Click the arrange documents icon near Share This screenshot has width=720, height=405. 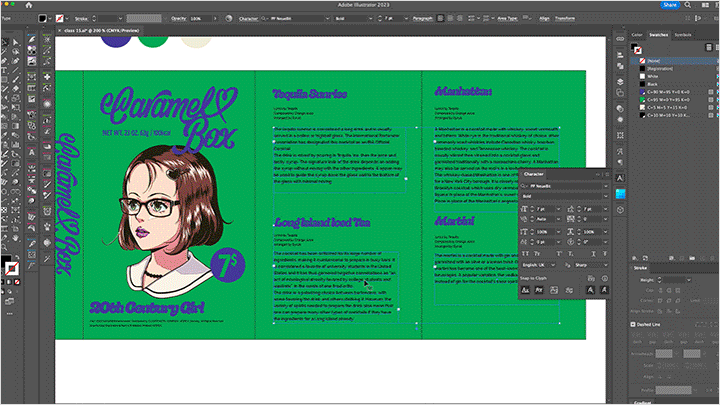click(705, 5)
